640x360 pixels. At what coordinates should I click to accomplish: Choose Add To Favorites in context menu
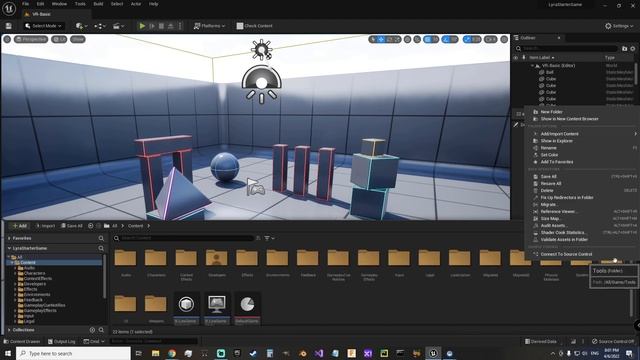[557, 162]
